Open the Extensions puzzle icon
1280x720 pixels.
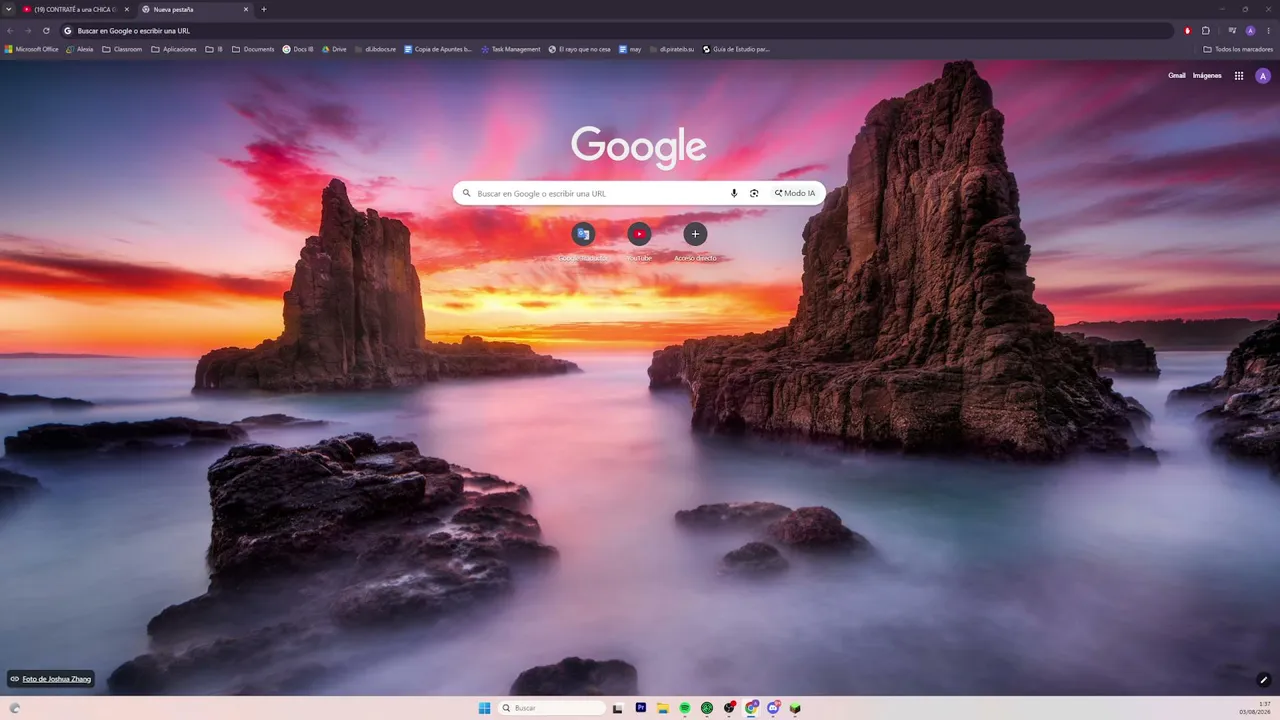point(1206,31)
